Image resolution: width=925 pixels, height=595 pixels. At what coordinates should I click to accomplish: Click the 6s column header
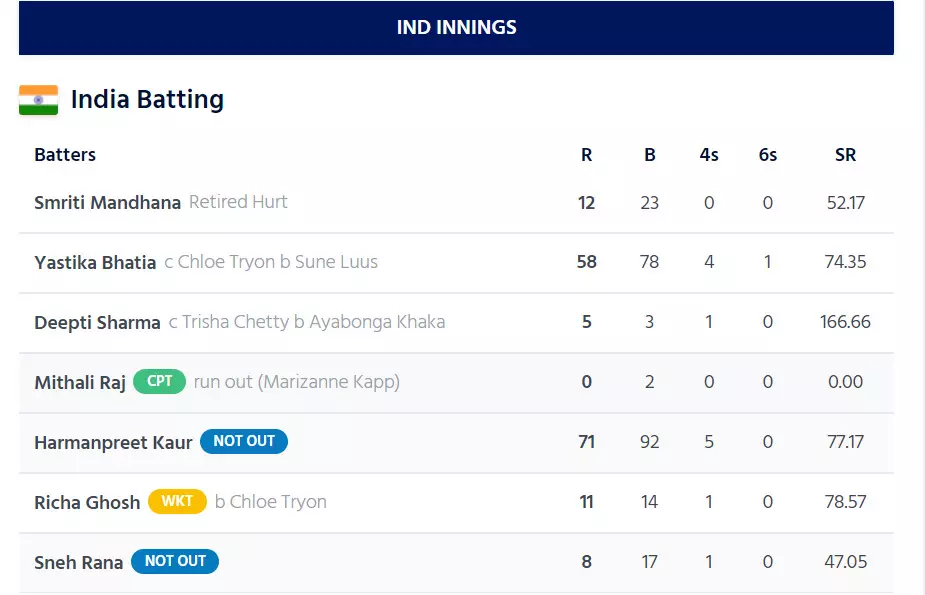[x=767, y=155]
